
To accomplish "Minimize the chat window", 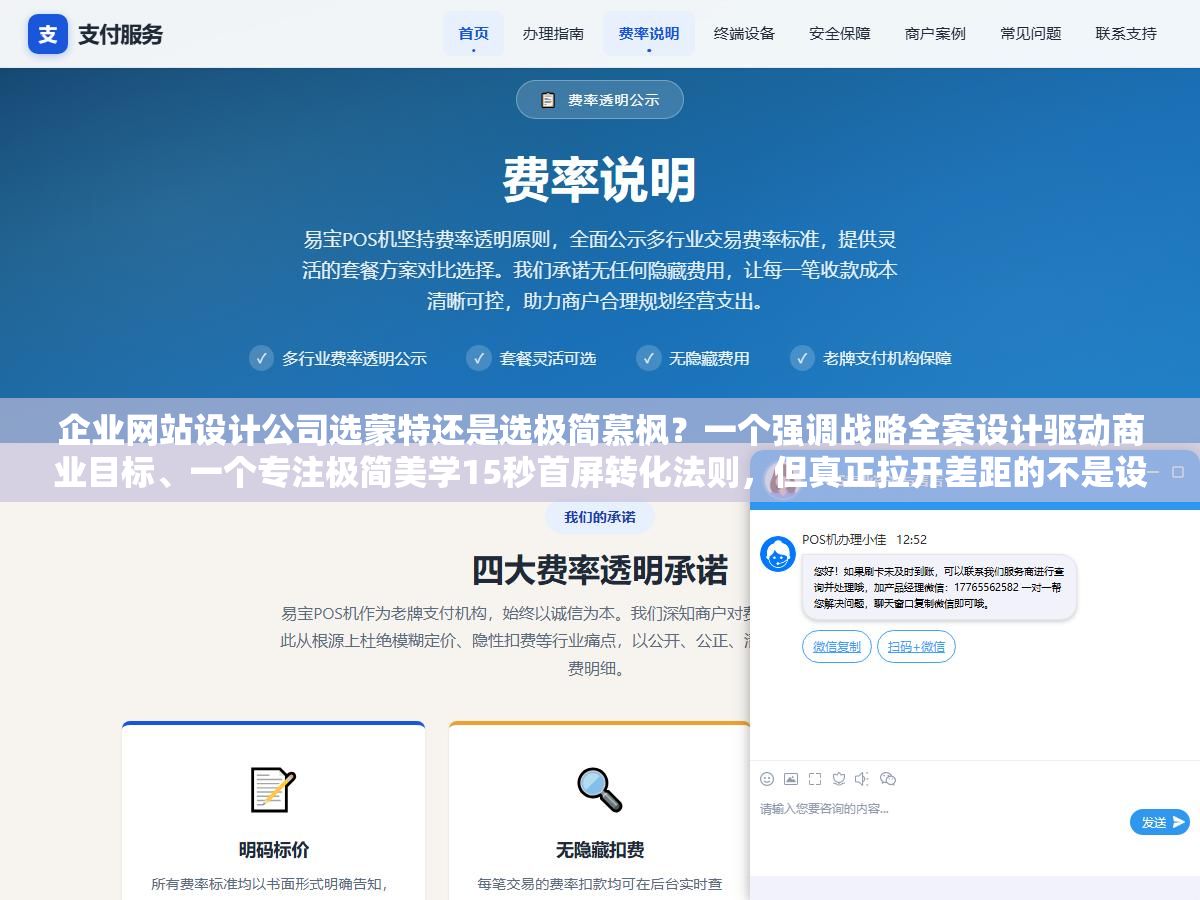I will tap(1152, 470).
